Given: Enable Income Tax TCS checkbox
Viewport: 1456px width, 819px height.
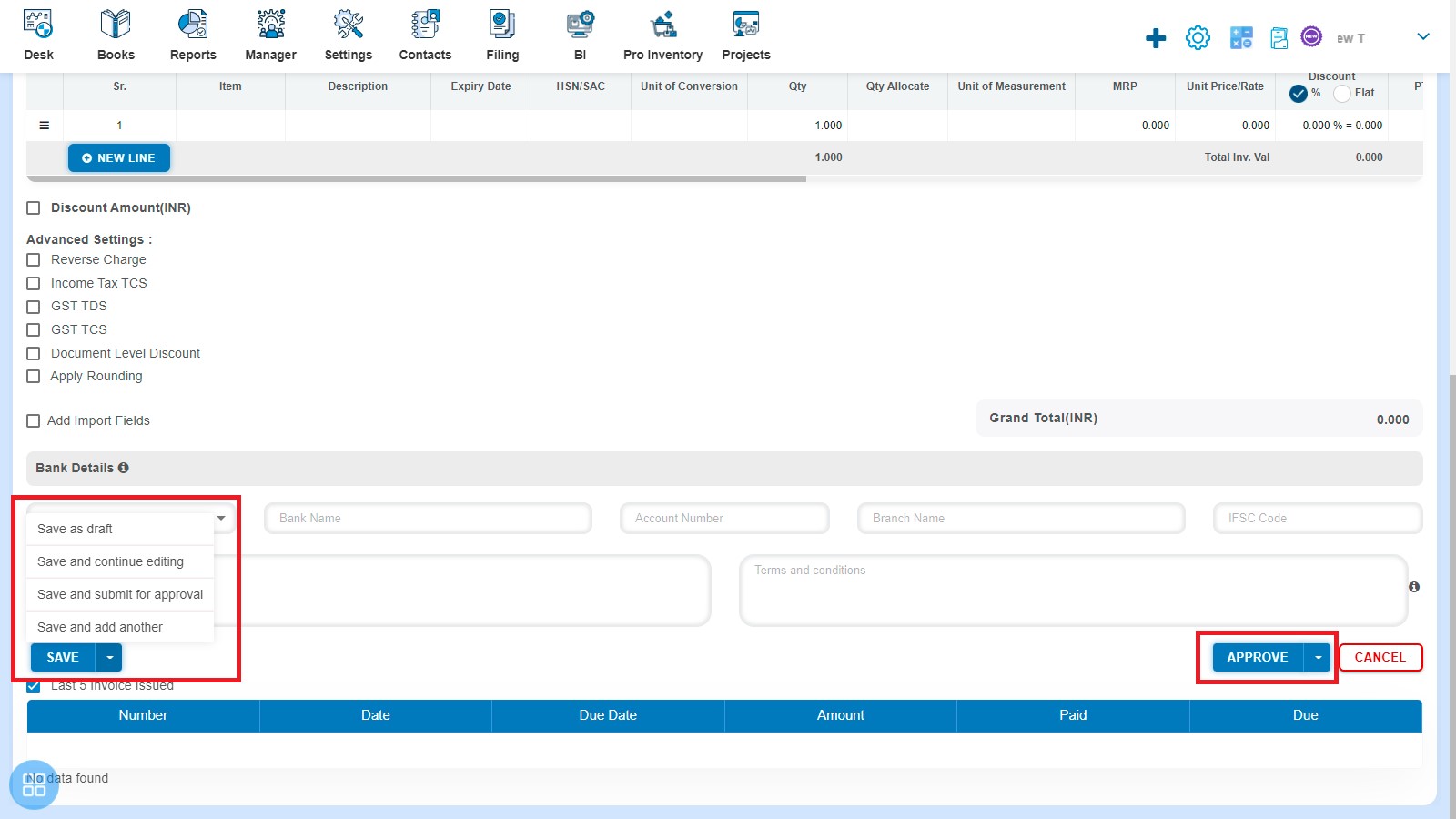Looking at the screenshot, I should (34, 284).
